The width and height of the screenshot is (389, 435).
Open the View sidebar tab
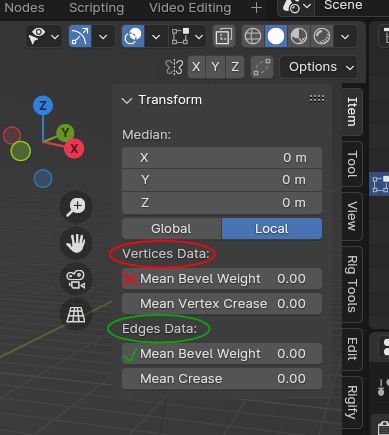click(352, 216)
